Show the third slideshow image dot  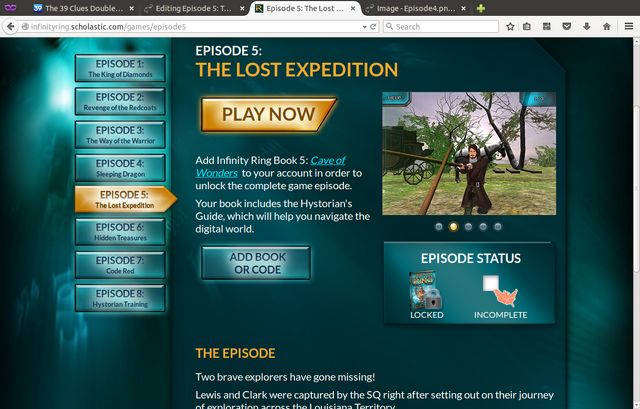[468, 227]
